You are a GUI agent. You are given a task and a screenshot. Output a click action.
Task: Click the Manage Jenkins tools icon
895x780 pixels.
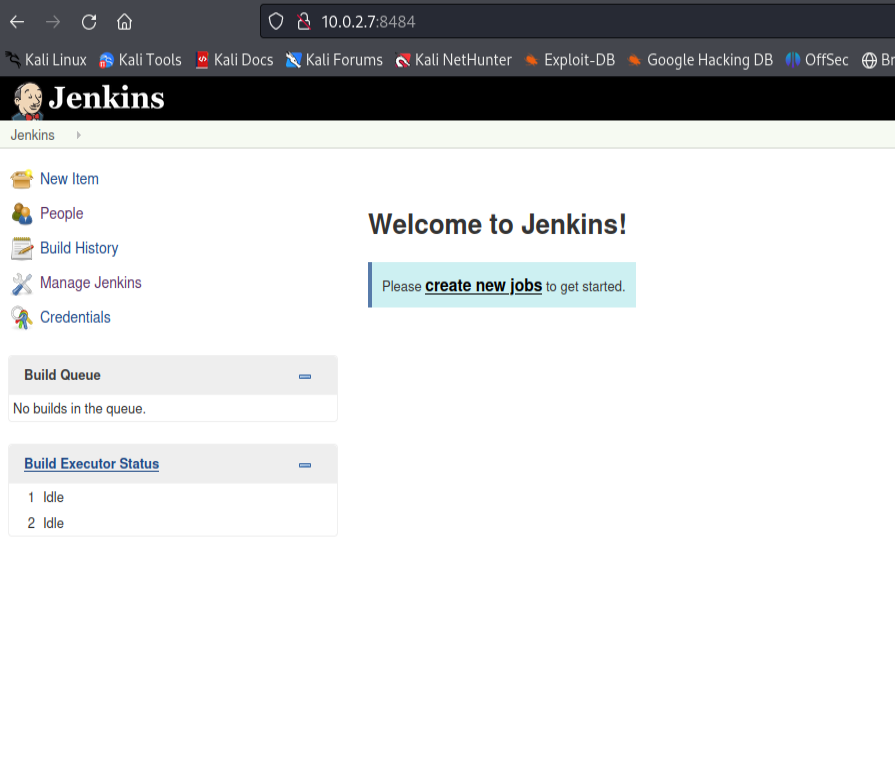coord(22,284)
